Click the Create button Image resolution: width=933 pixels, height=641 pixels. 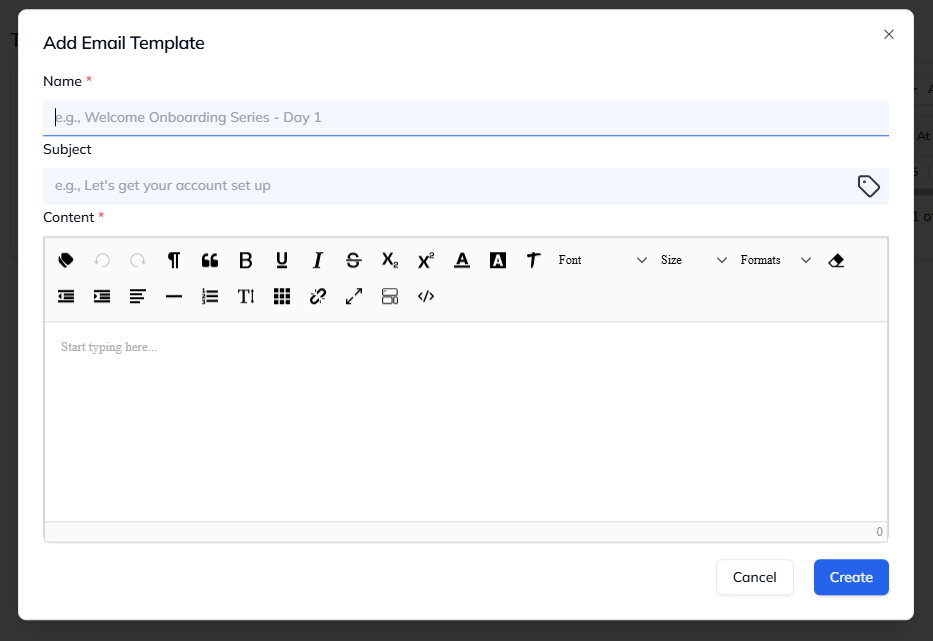850,577
